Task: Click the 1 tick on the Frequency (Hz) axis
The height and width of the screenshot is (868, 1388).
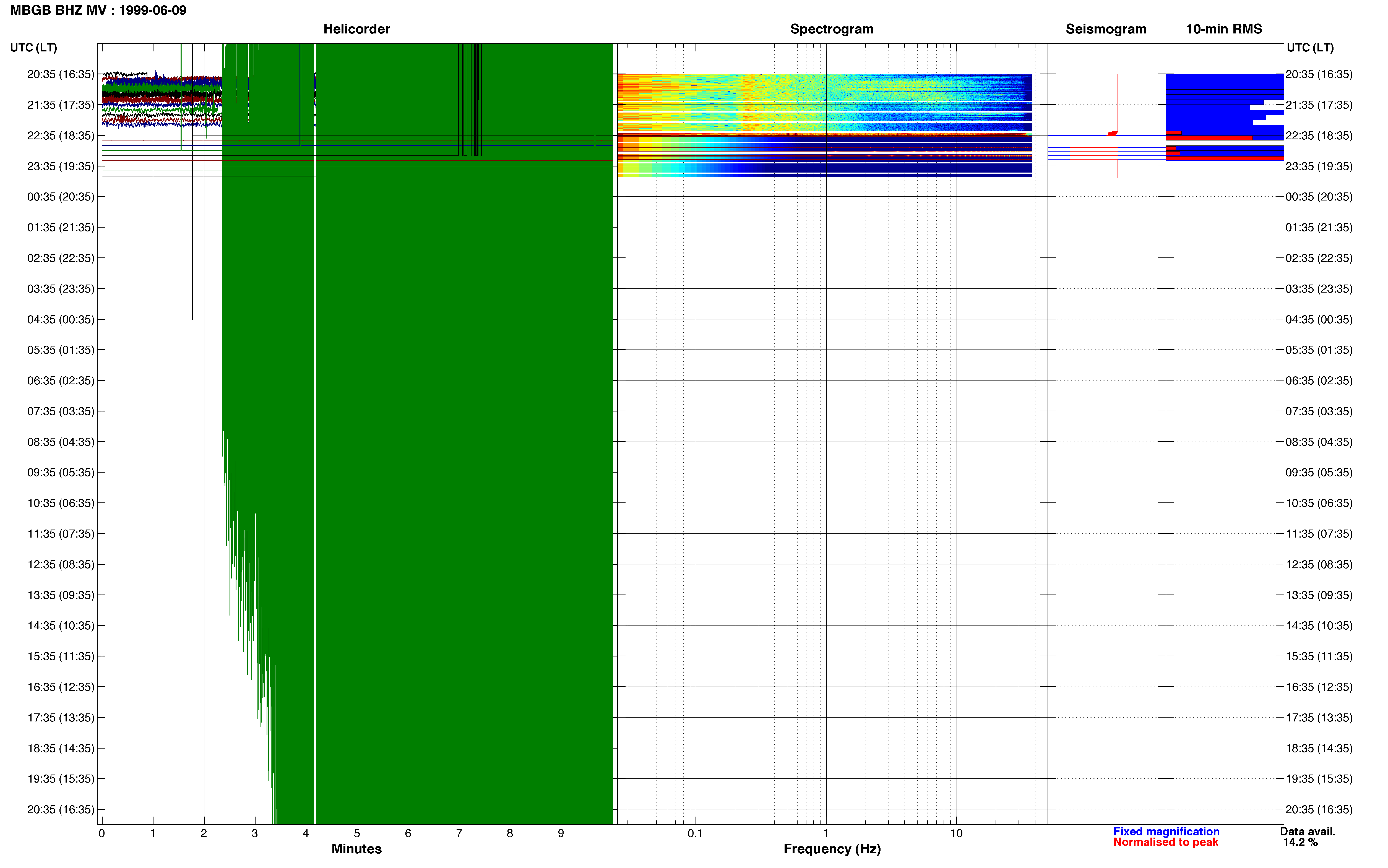Action: tap(826, 833)
